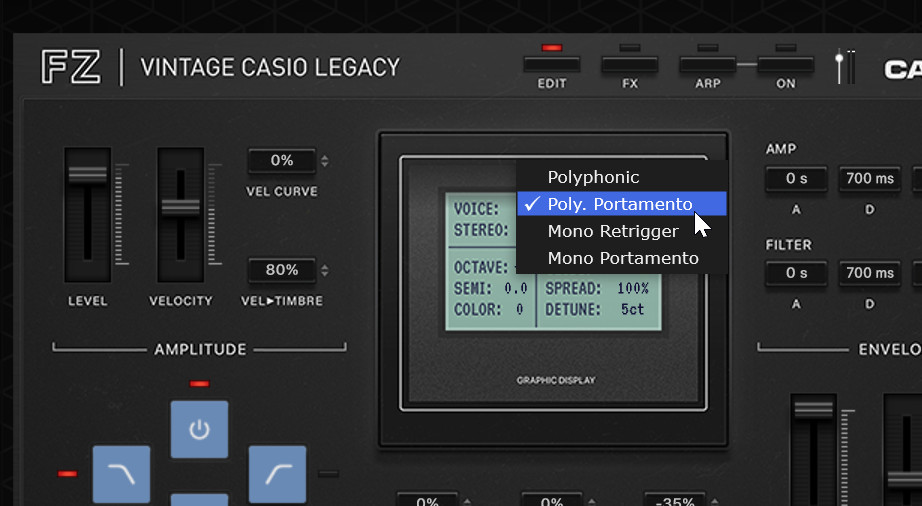
Task: Click the VEL CURVE stepper arrows
Action: point(324,161)
